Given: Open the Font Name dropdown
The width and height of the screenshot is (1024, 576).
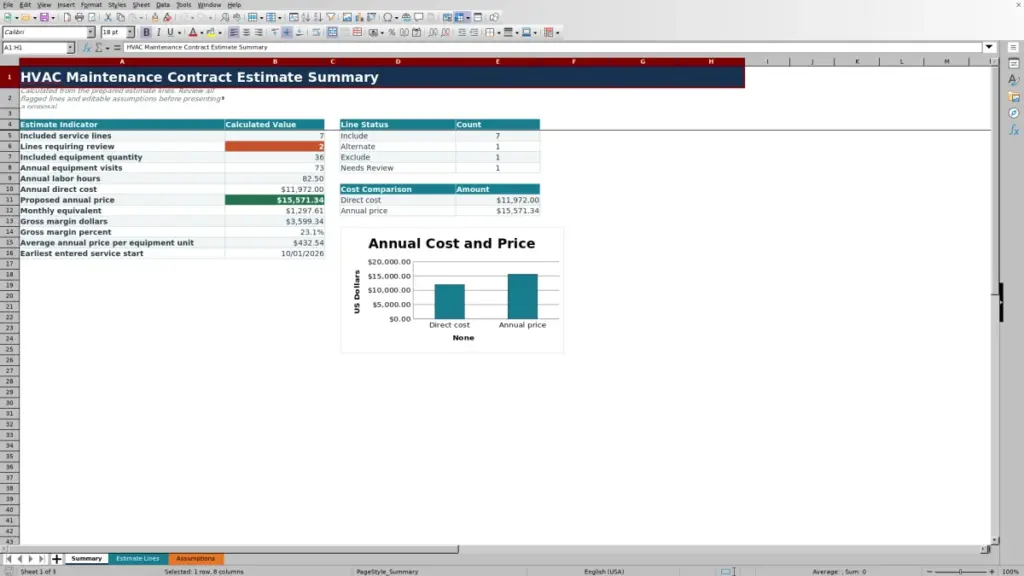Looking at the screenshot, I should point(91,32).
